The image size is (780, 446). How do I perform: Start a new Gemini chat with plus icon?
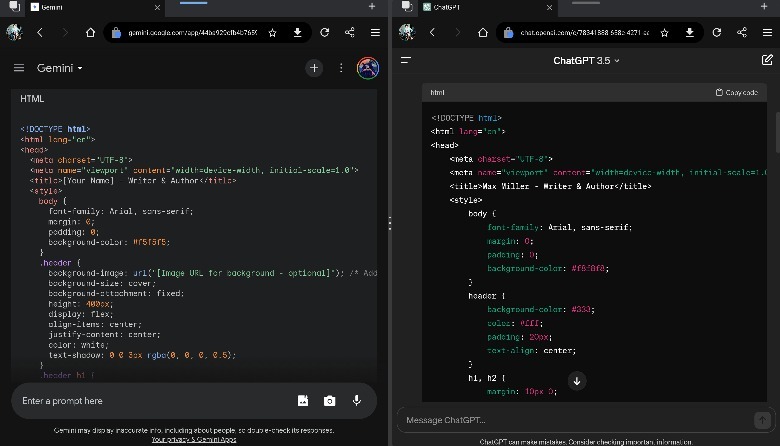314,68
